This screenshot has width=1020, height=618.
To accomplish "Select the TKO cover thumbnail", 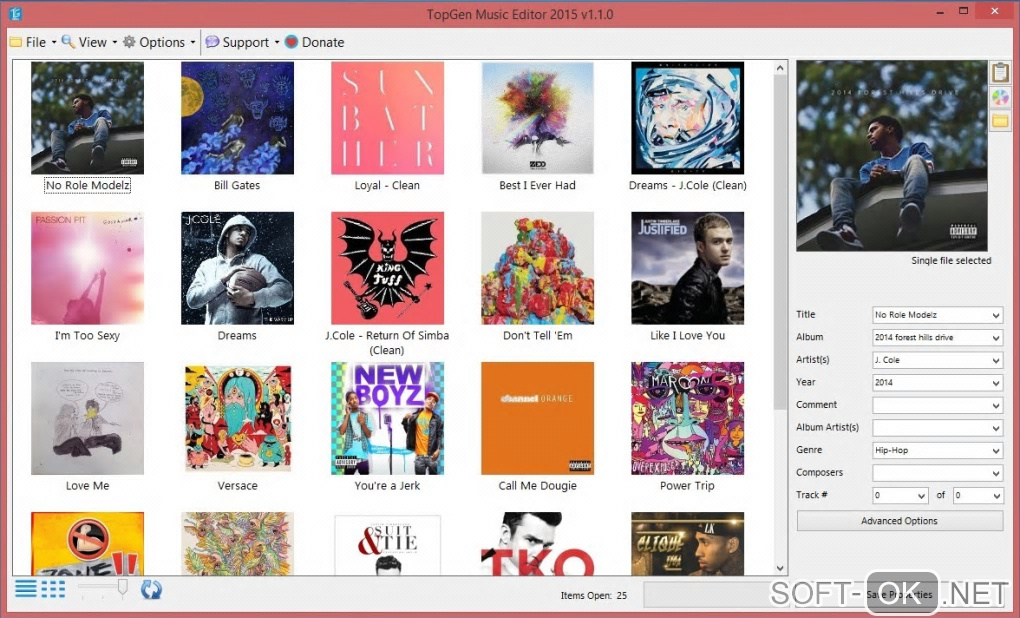I will [x=537, y=543].
